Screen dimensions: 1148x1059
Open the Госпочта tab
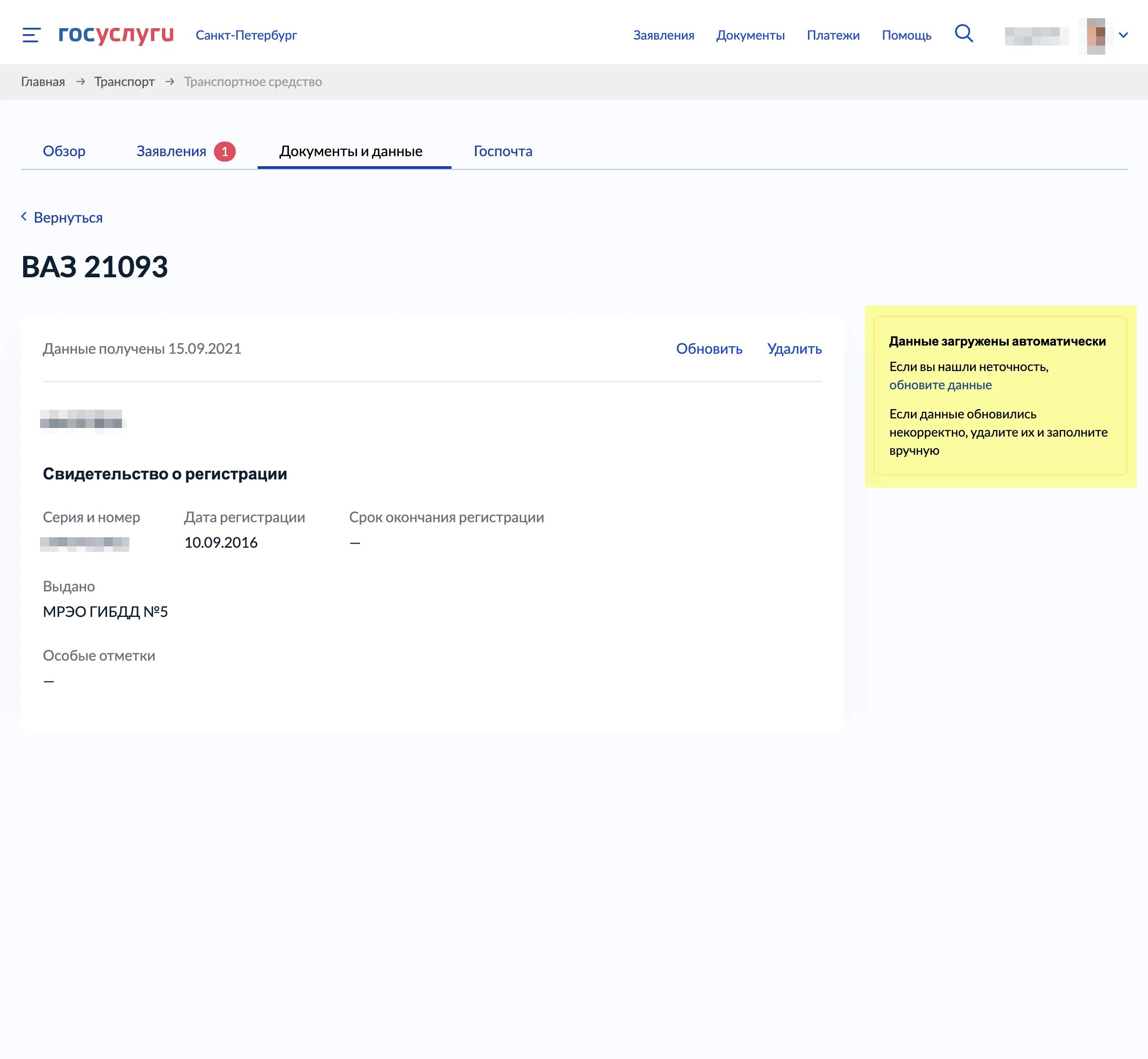point(503,151)
